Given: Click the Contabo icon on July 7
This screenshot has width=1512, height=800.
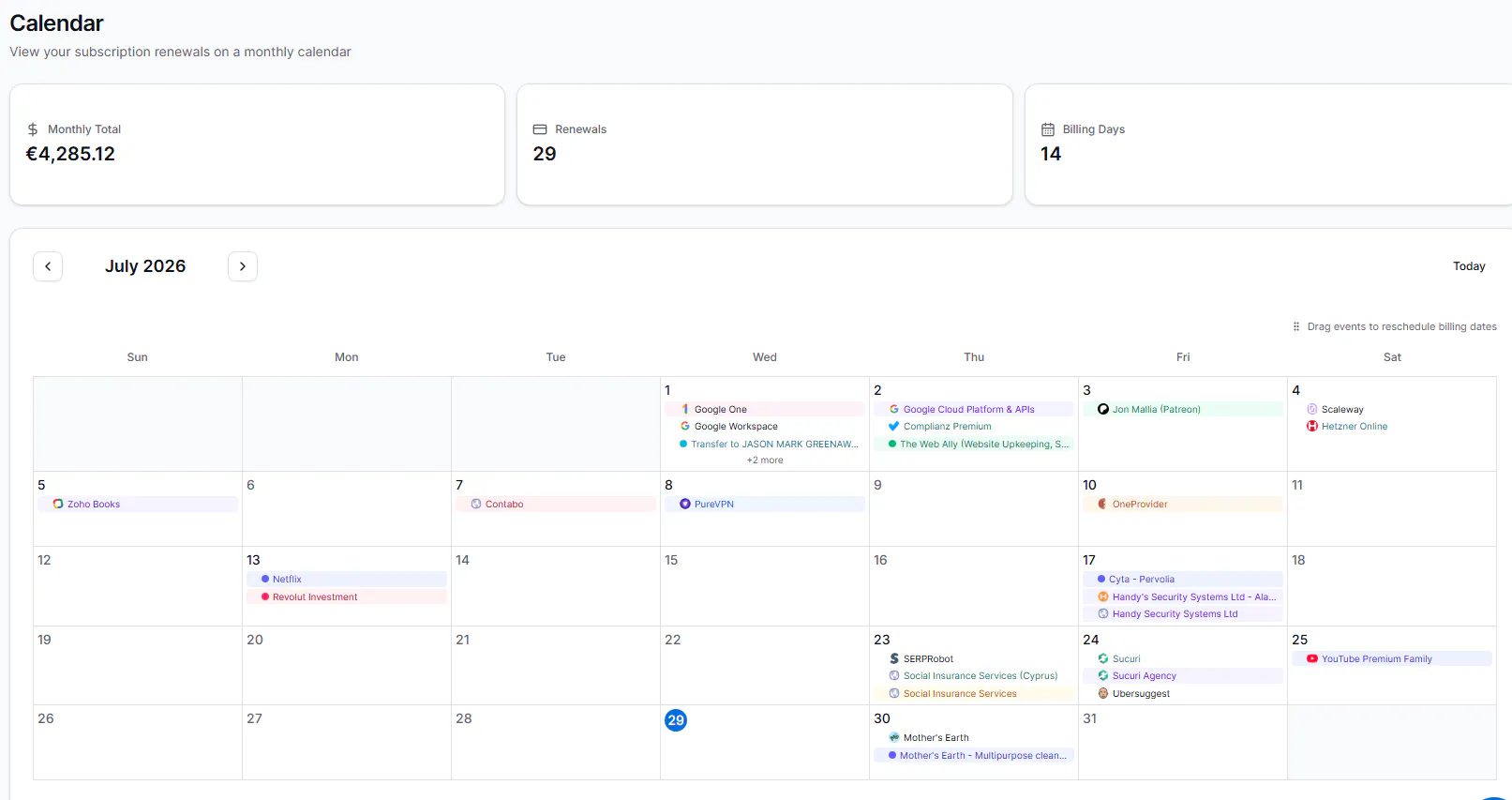Looking at the screenshot, I should (x=476, y=504).
